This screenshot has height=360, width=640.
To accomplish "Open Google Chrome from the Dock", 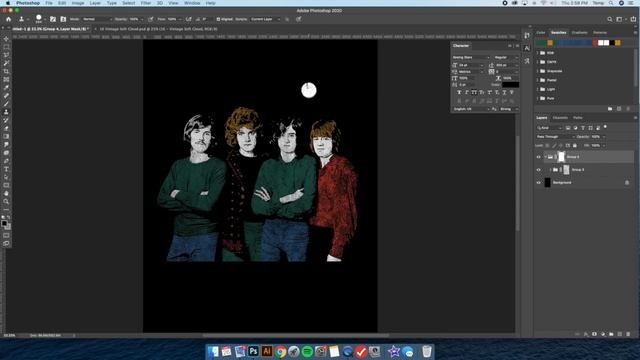I will (280, 351).
